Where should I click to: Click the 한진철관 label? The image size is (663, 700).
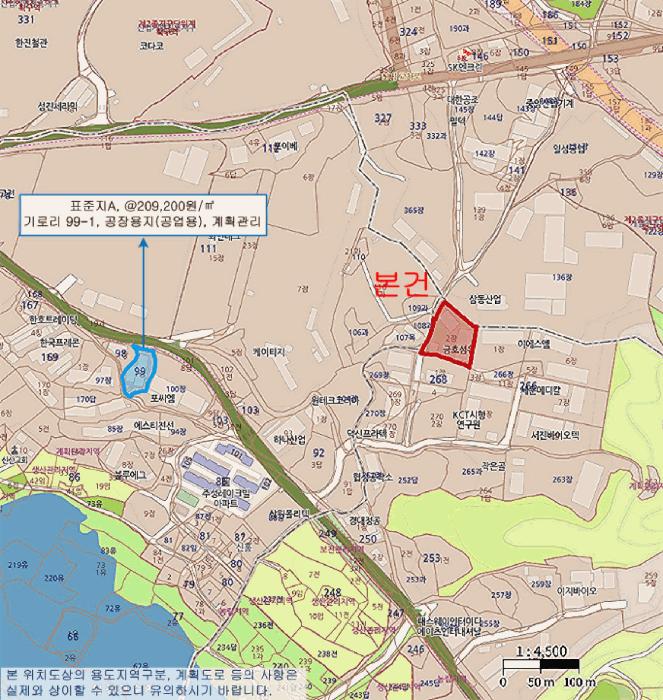coord(31,43)
